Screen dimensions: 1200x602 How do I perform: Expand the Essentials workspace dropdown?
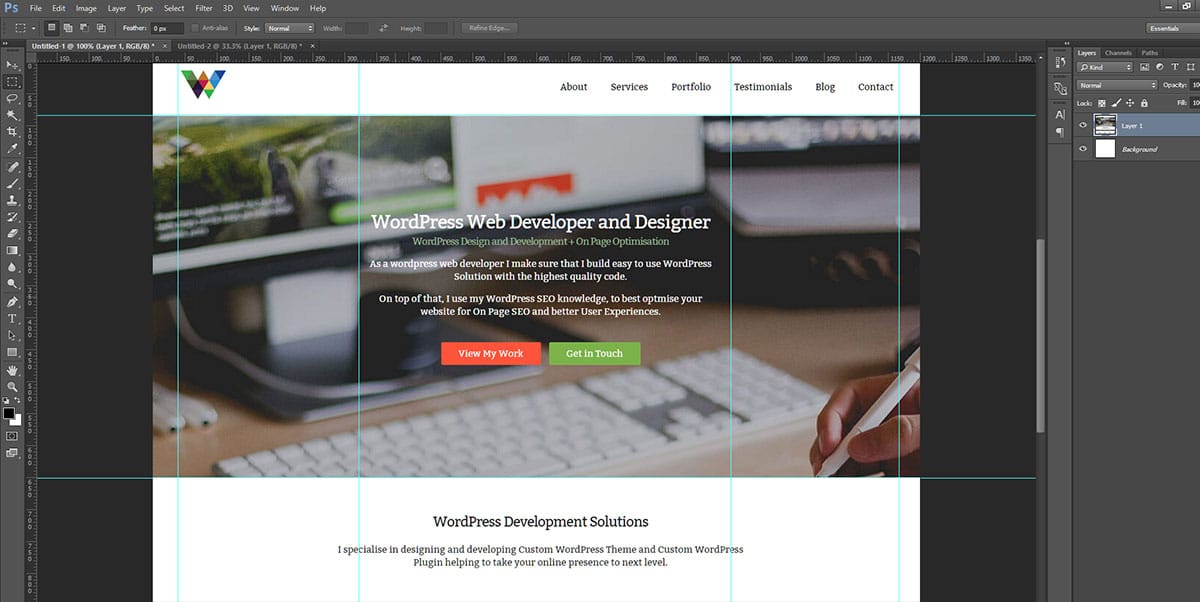click(x=1164, y=28)
